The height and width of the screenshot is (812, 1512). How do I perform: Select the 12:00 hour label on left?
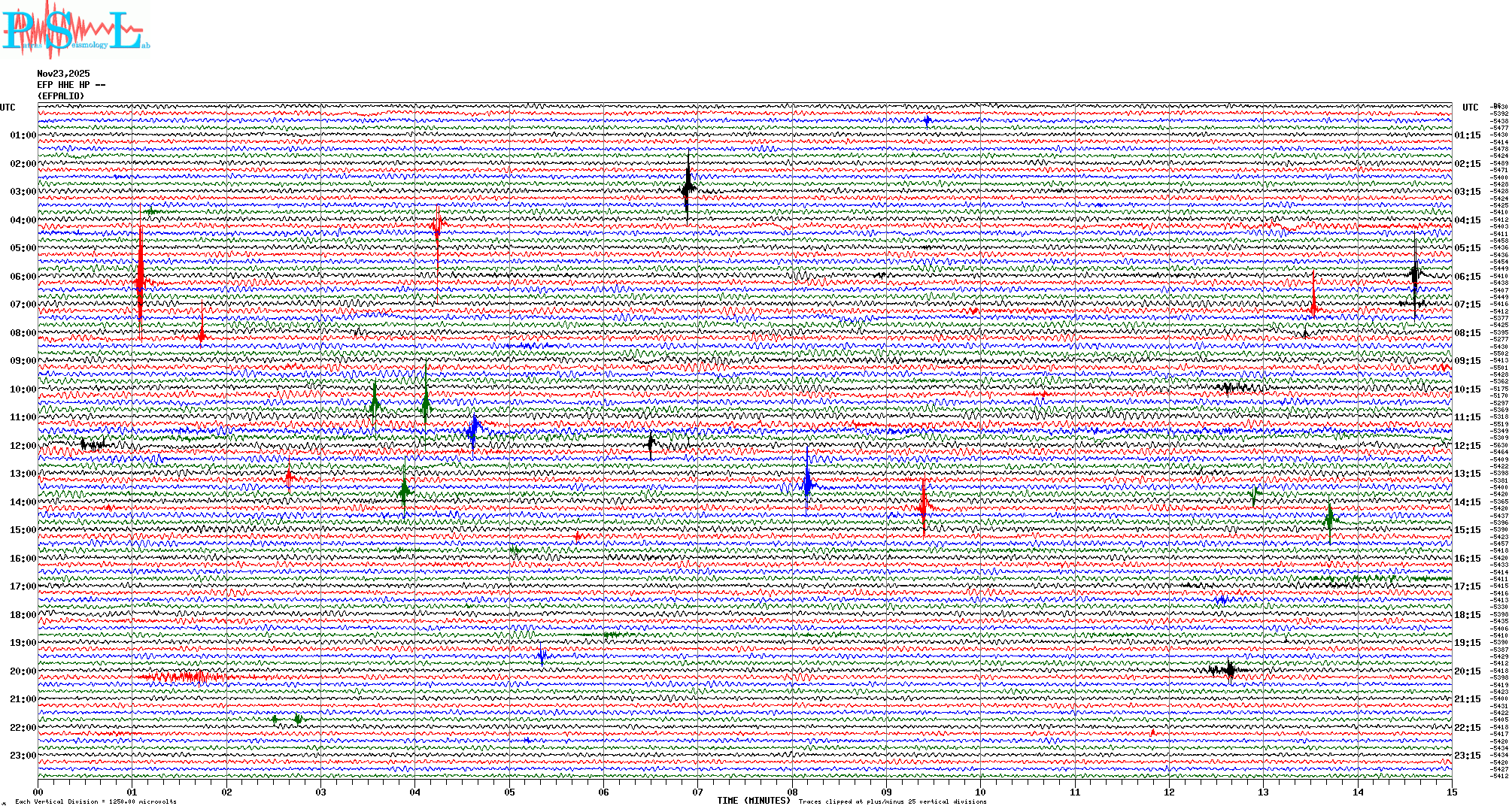[23, 446]
